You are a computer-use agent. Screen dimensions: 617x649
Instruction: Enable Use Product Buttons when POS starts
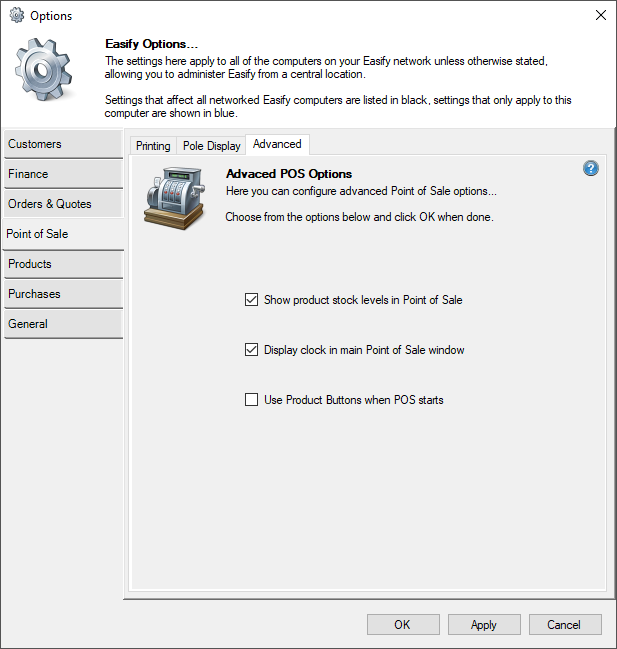pos(252,400)
